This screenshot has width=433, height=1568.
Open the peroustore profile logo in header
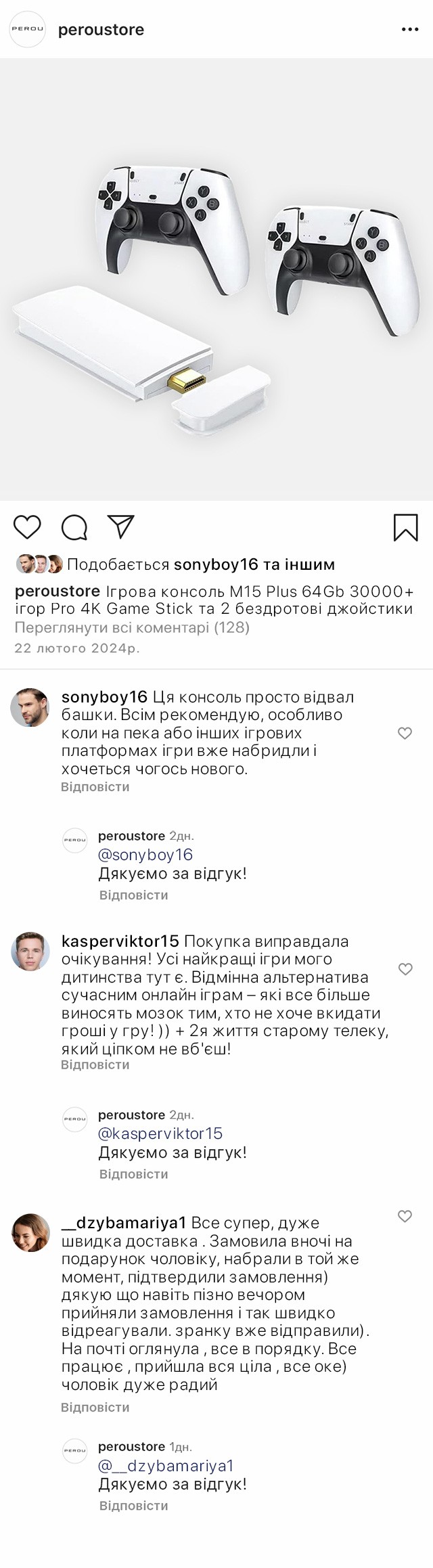pyautogui.click(x=27, y=30)
